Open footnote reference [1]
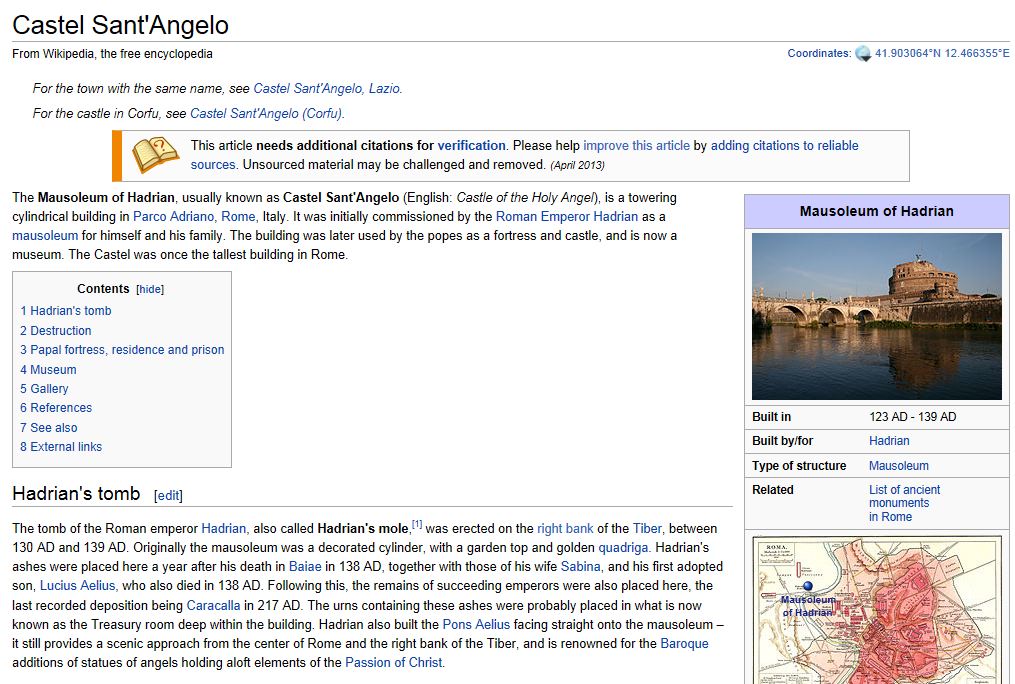This screenshot has height=684, width=1015. 417,524
